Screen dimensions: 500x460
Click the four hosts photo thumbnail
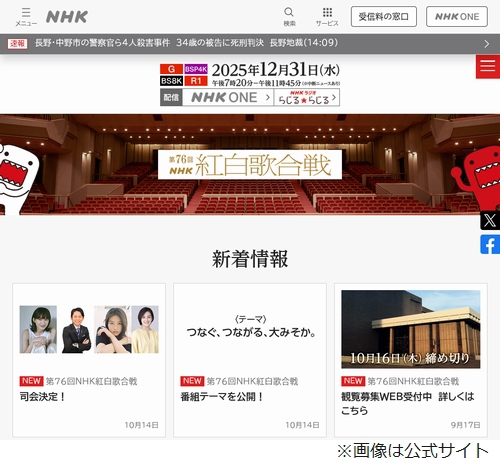(89, 329)
